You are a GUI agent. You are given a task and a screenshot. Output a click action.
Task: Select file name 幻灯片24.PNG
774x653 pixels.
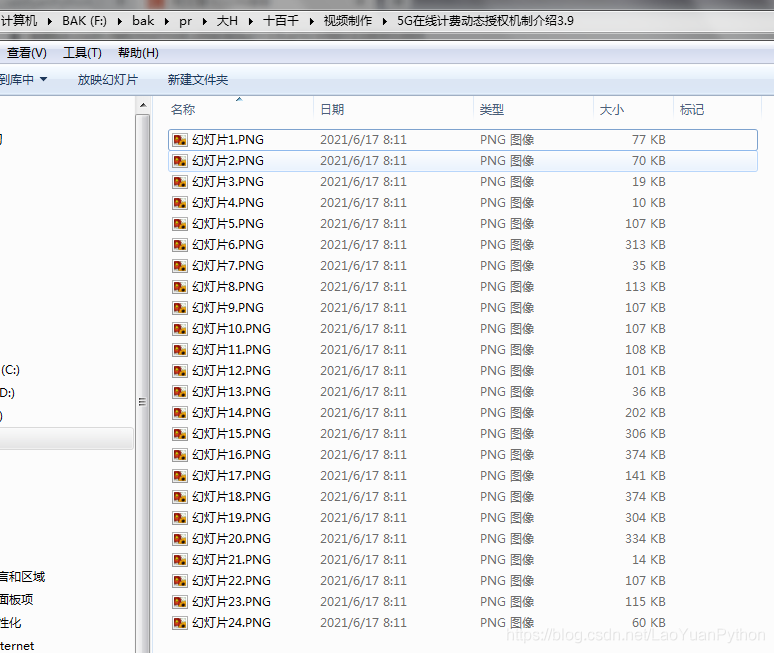coord(232,622)
